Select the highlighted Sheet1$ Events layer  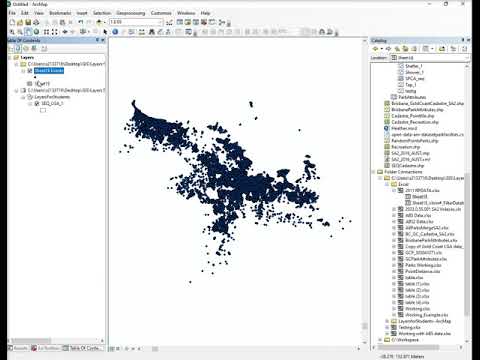[x=49, y=71]
